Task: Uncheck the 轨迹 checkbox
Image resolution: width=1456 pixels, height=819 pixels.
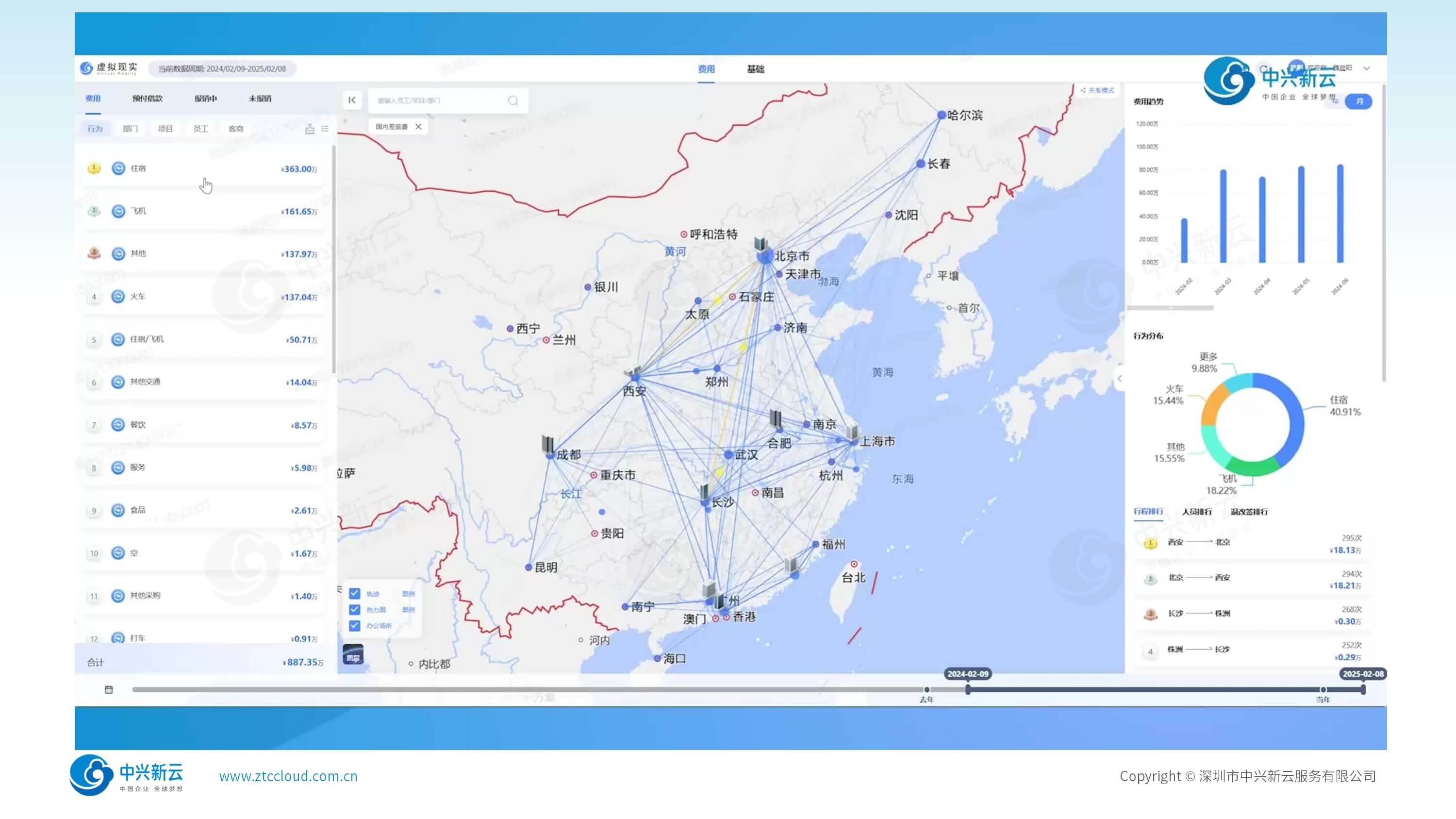Action: [x=354, y=593]
